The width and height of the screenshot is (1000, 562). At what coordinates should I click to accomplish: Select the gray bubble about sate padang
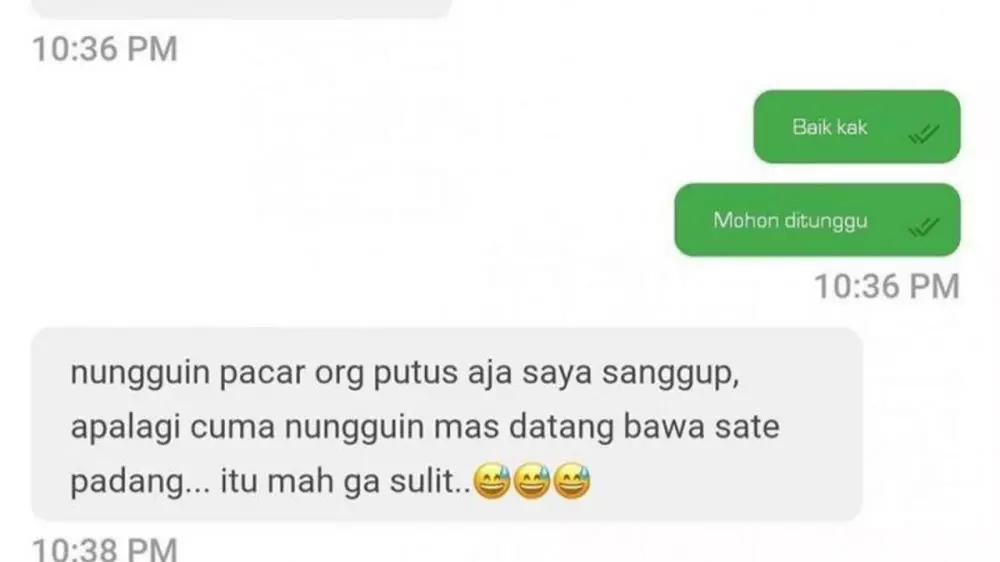click(x=447, y=424)
